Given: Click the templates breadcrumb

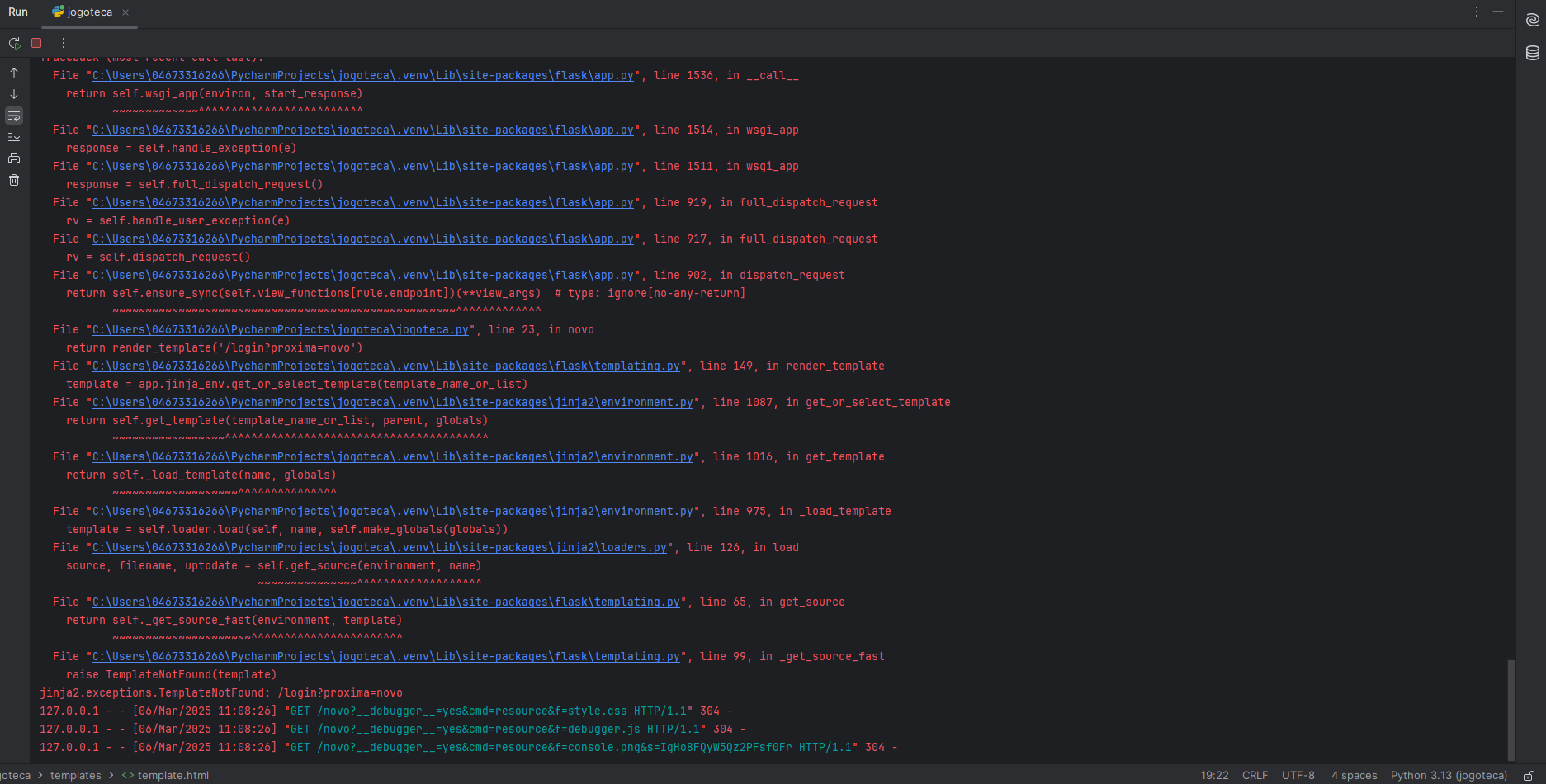Looking at the screenshot, I should click(x=76, y=776).
